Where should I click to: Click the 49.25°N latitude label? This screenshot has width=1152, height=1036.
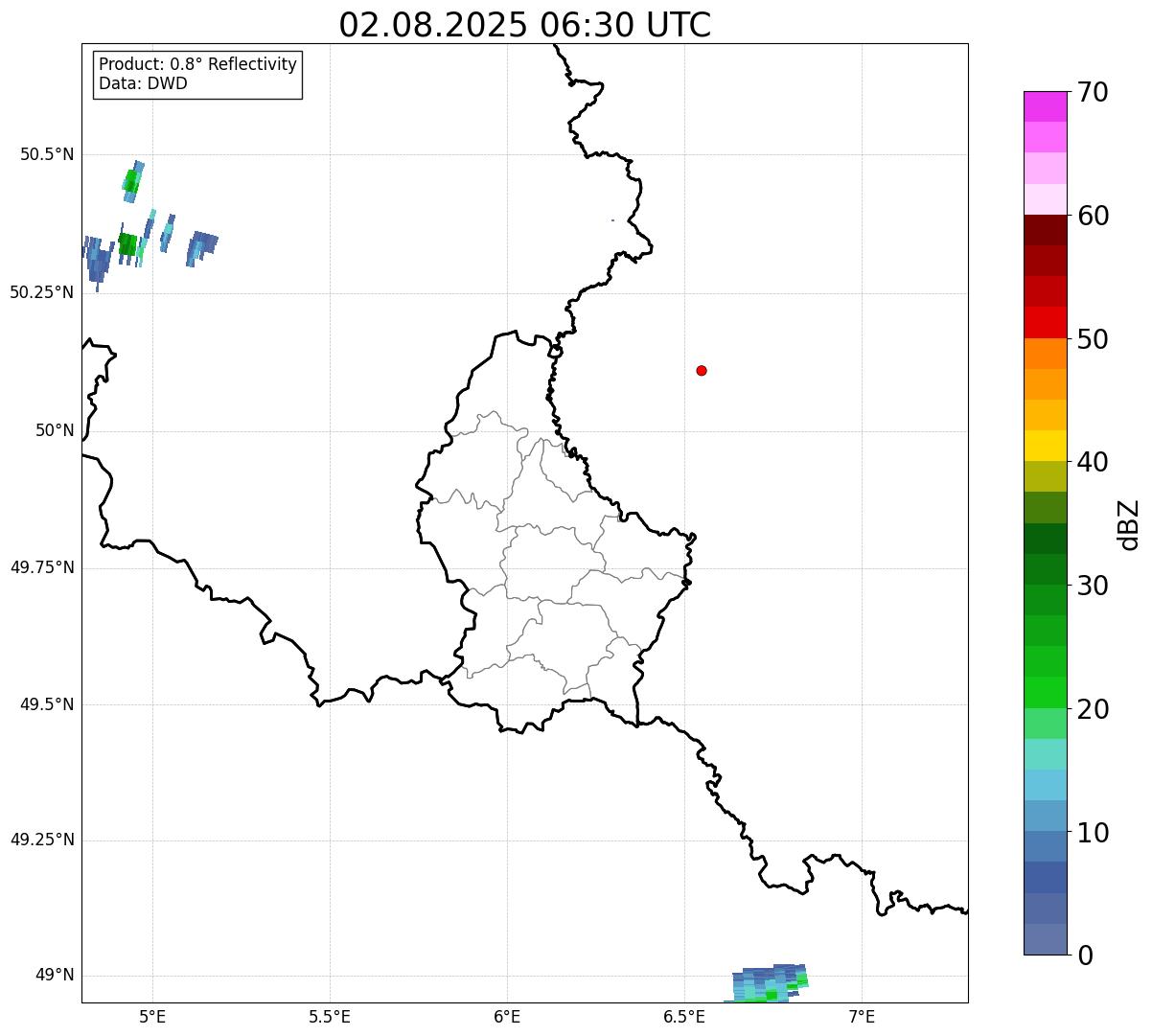coord(41,840)
